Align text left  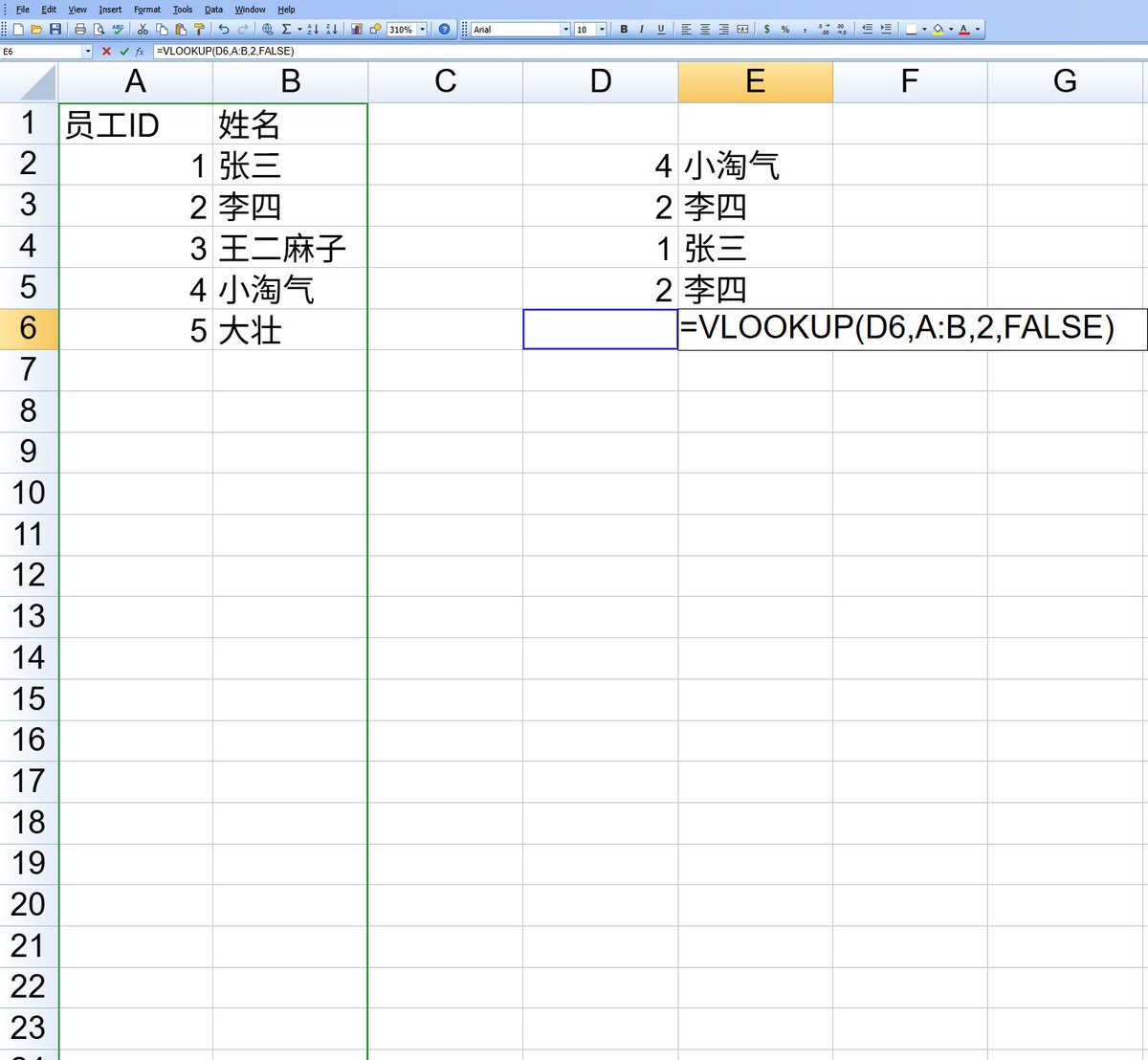686,30
